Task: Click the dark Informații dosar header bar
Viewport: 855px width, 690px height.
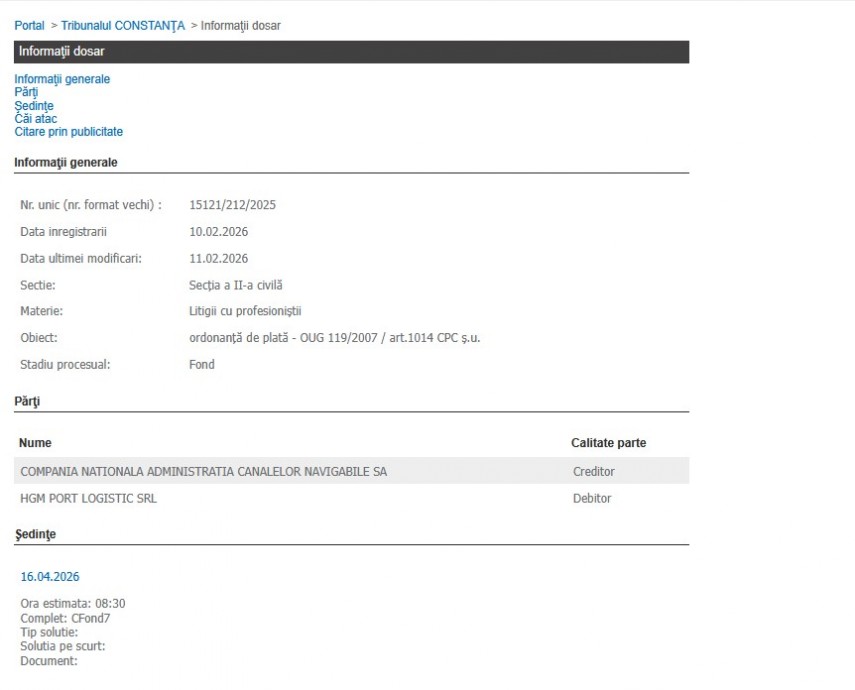Action: click(351, 51)
